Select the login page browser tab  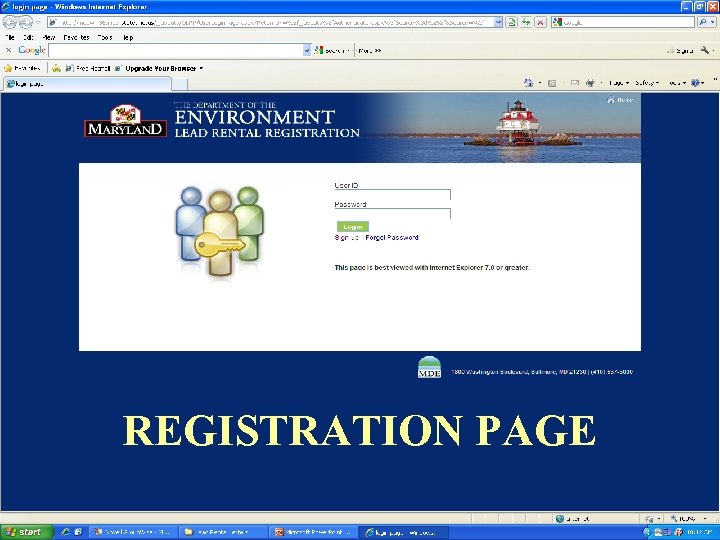87,84
